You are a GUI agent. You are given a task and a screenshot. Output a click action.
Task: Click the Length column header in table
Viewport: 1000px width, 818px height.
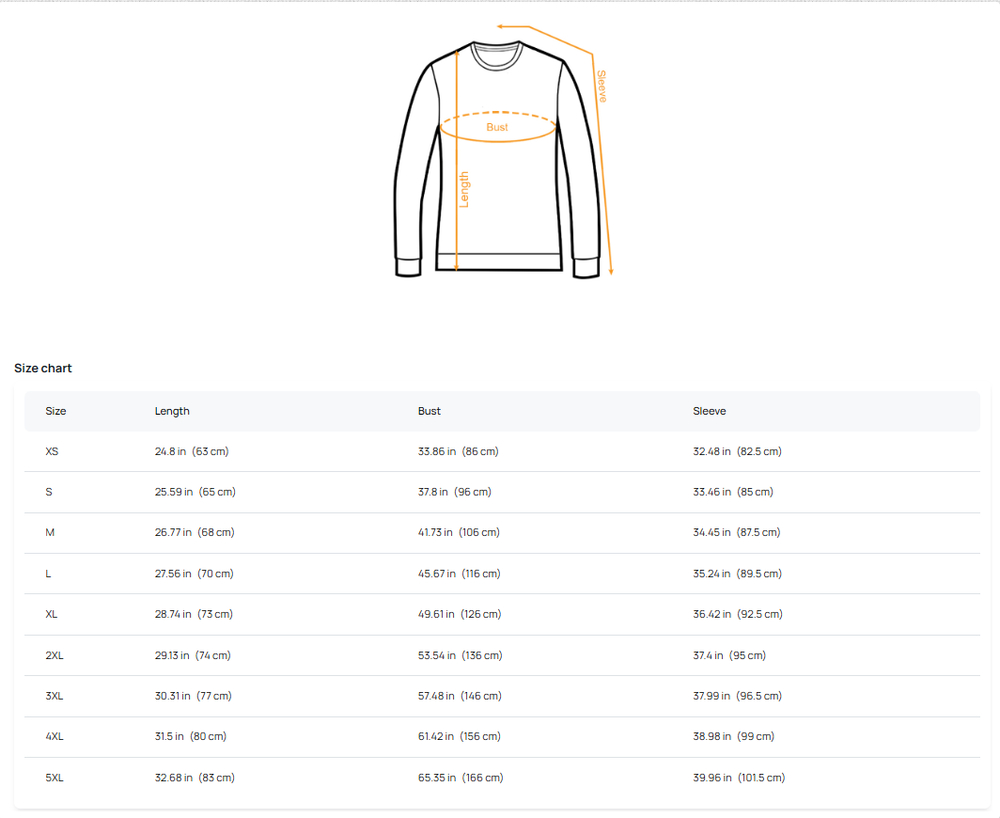[x=172, y=411]
